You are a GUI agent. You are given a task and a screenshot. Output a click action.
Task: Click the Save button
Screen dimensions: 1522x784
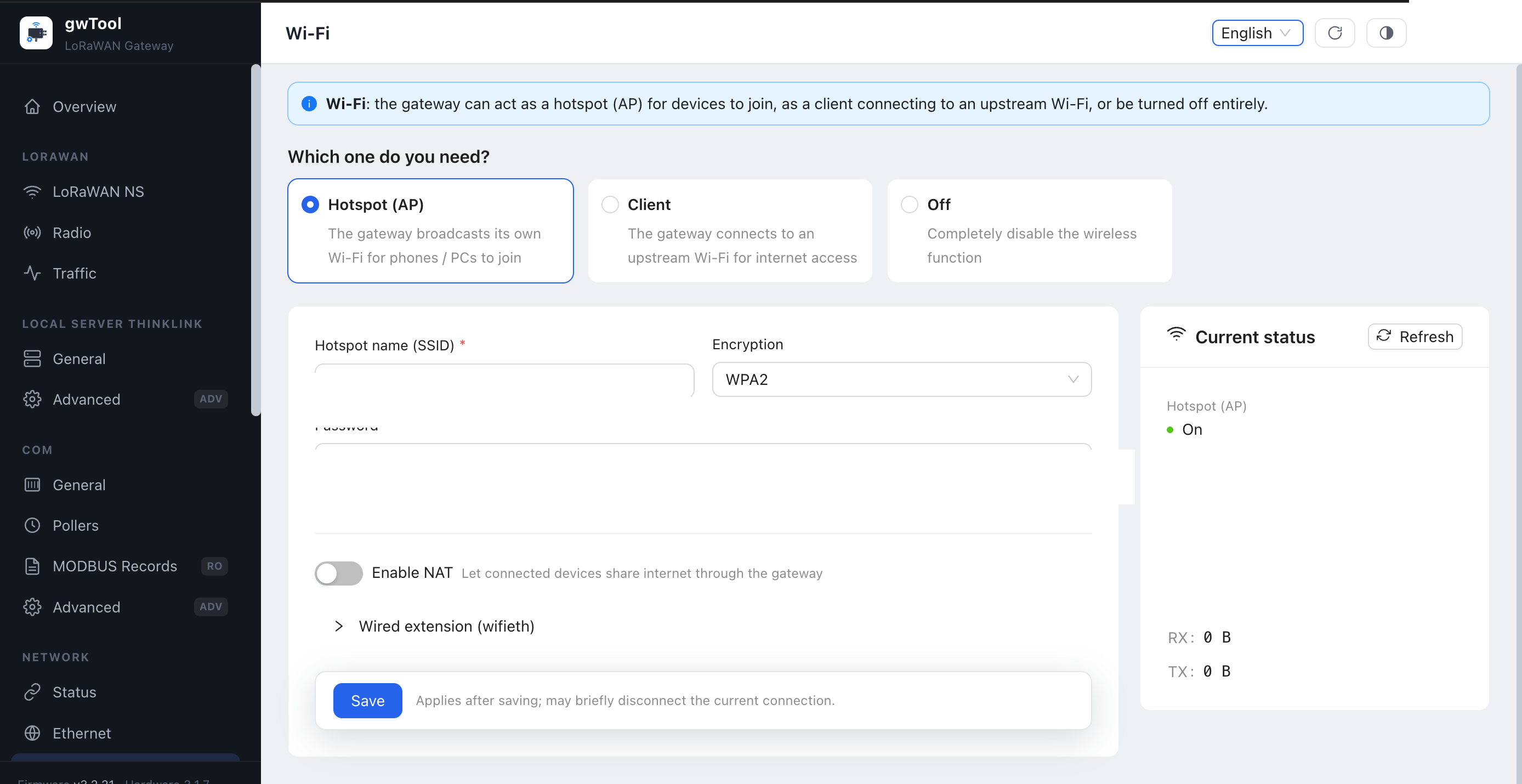coord(367,700)
